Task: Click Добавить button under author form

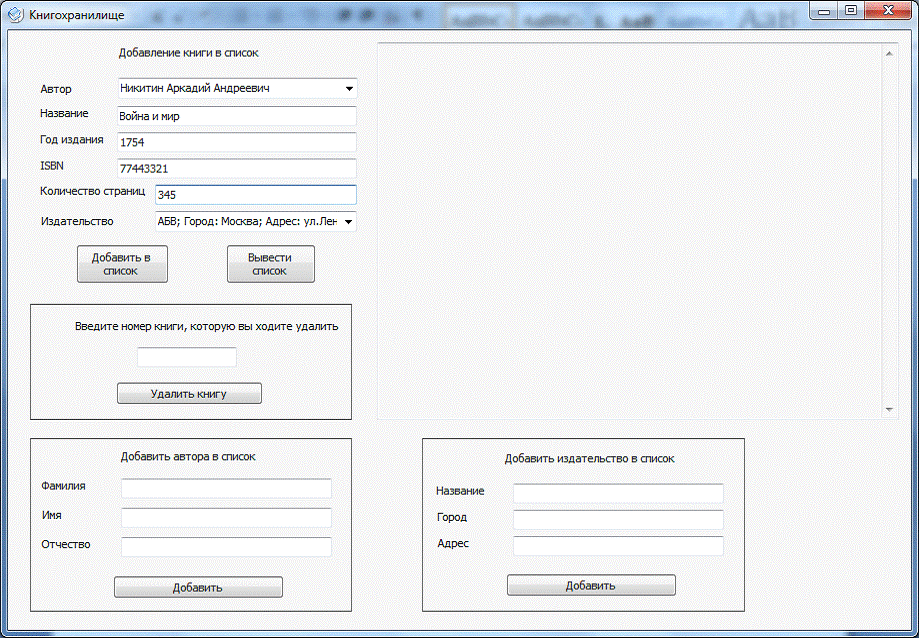Action: click(198, 587)
